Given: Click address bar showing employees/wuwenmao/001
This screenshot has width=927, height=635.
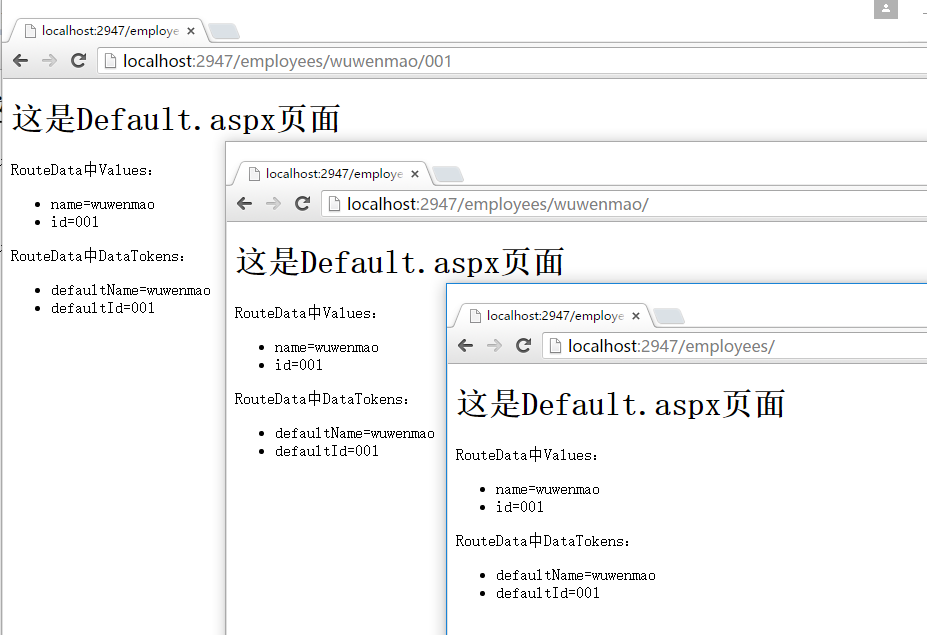Looking at the screenshot, I should tap(513, 61).
